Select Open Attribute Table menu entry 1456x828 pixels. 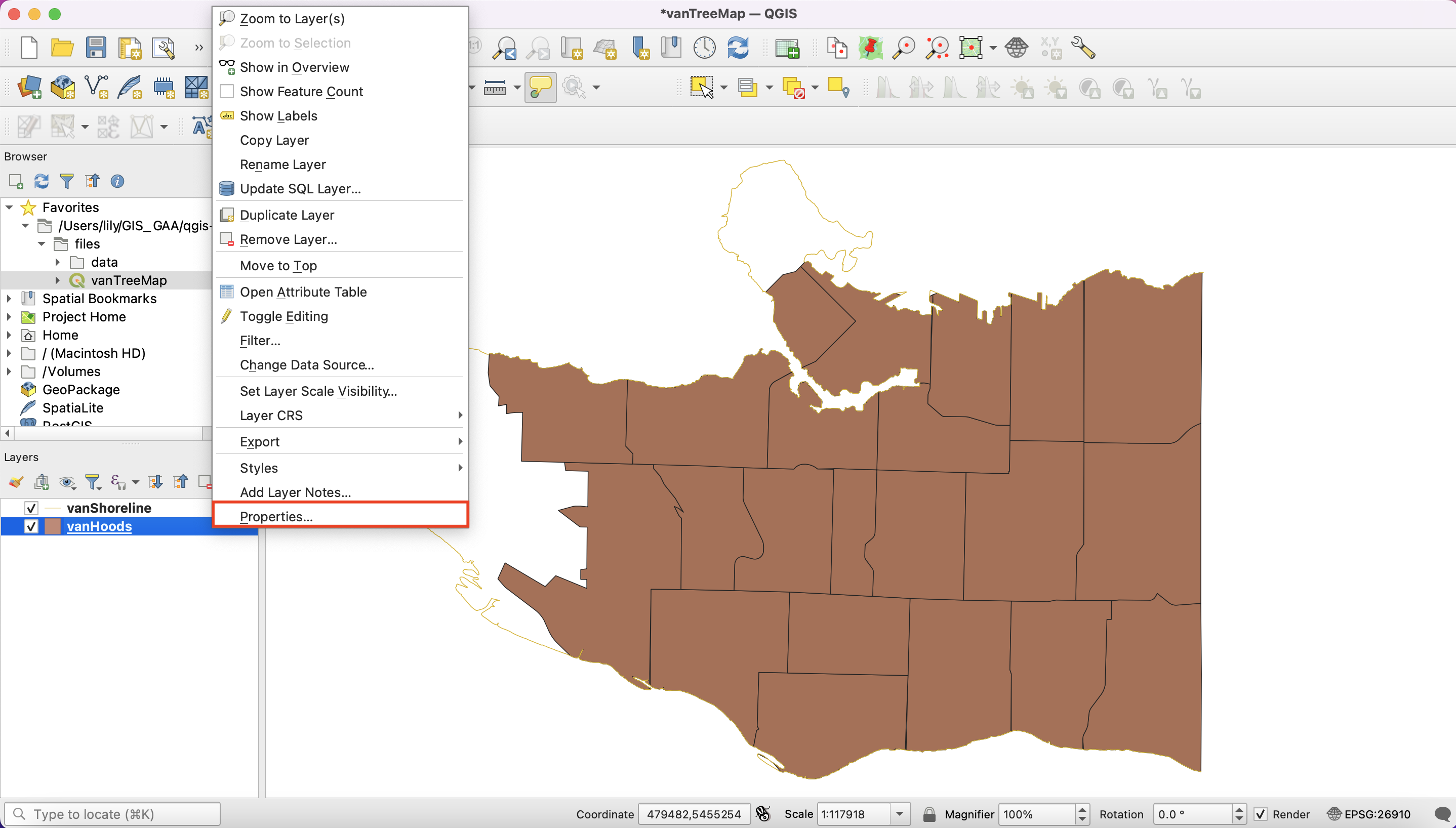[x=303, y=292]
